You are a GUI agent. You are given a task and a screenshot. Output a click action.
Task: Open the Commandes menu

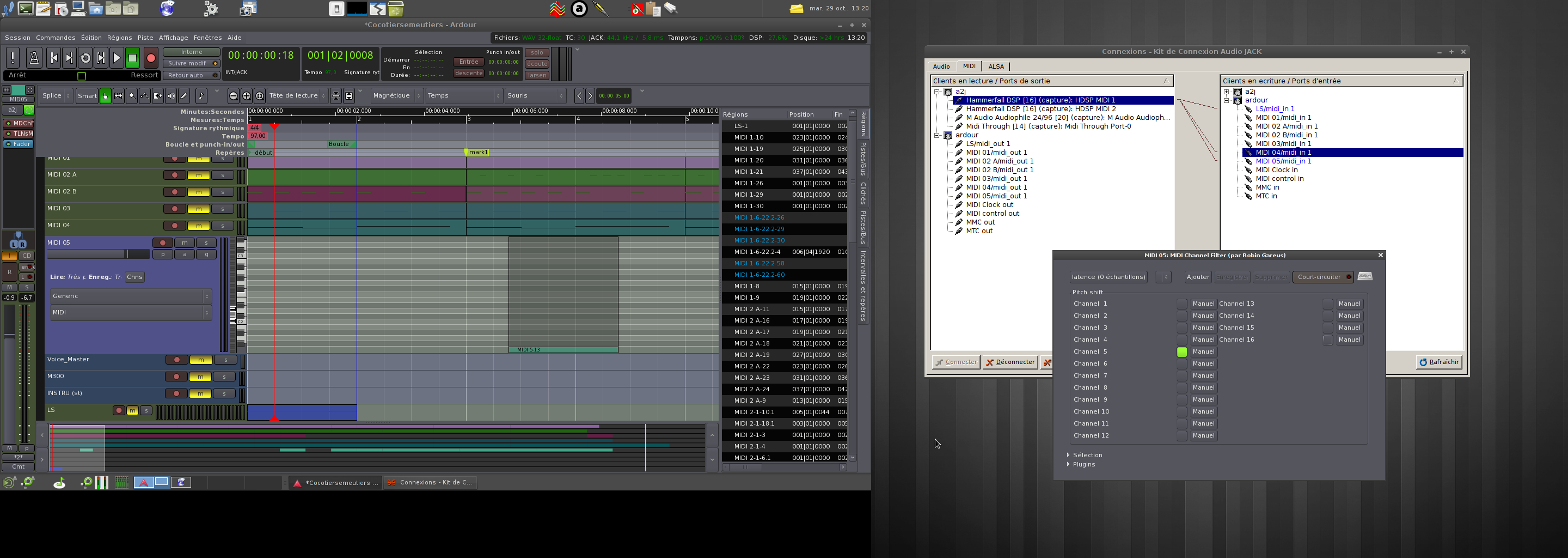pyautogui.click(x=56, y=38)
